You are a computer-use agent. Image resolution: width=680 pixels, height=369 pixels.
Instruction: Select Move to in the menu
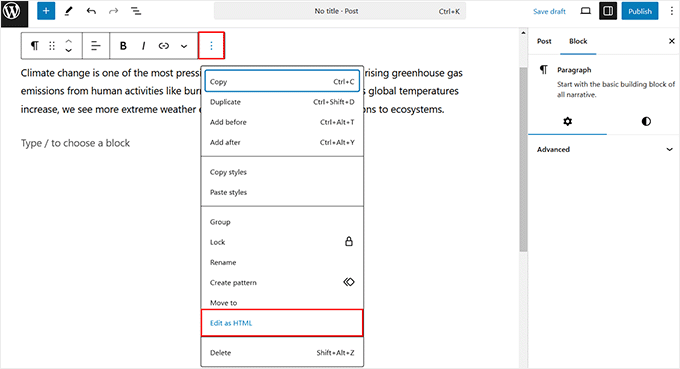[282, 303]
